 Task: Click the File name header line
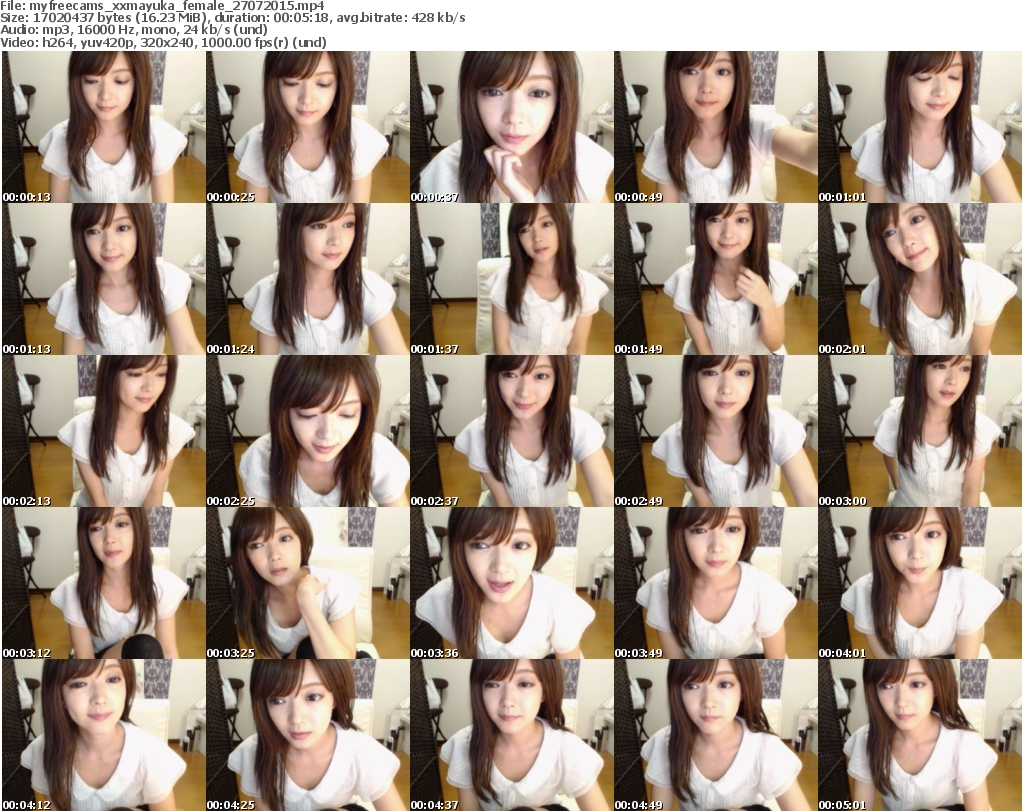pos(162,6)
